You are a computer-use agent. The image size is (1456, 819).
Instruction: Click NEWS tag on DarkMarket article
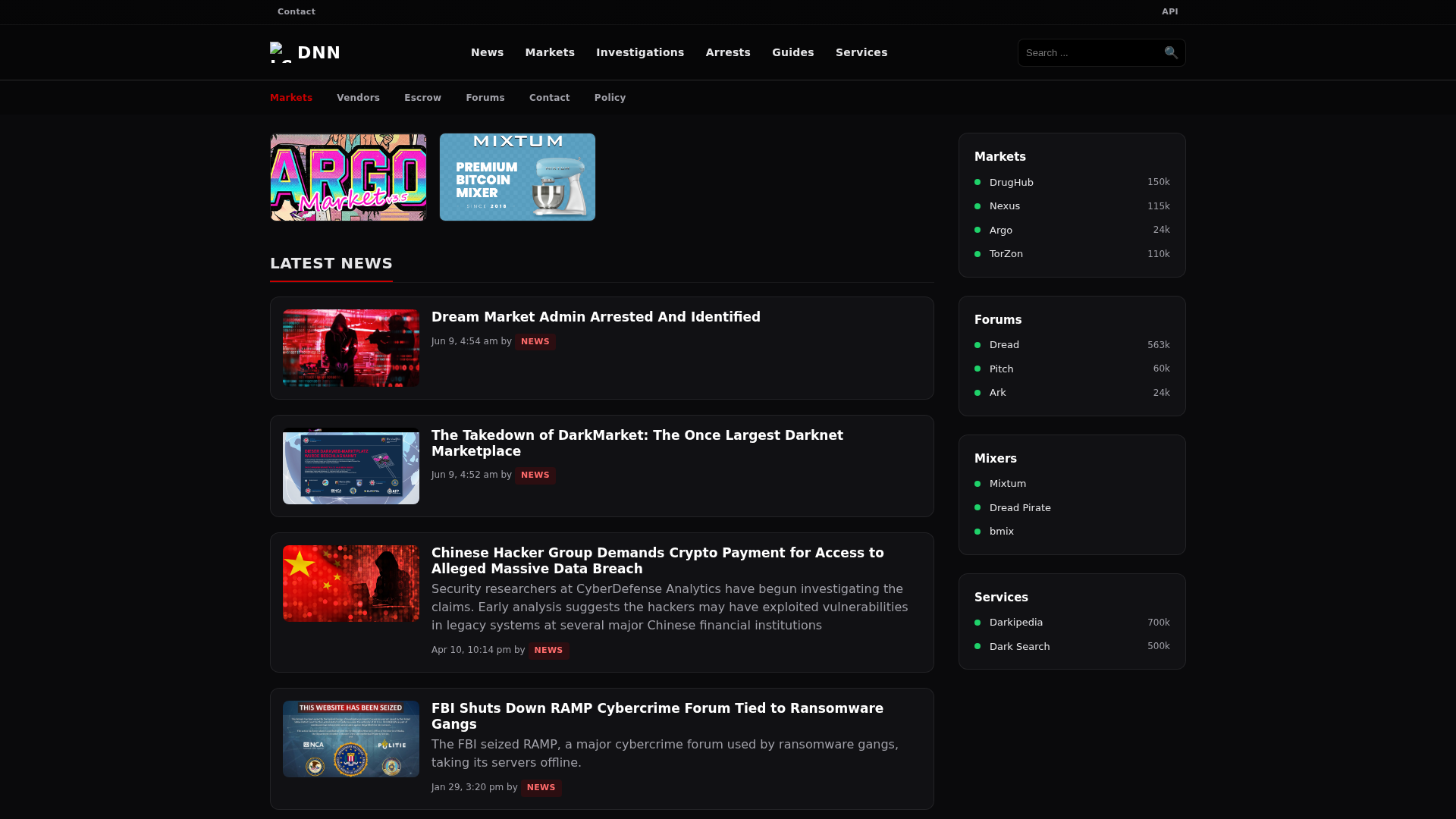(535, 475)
